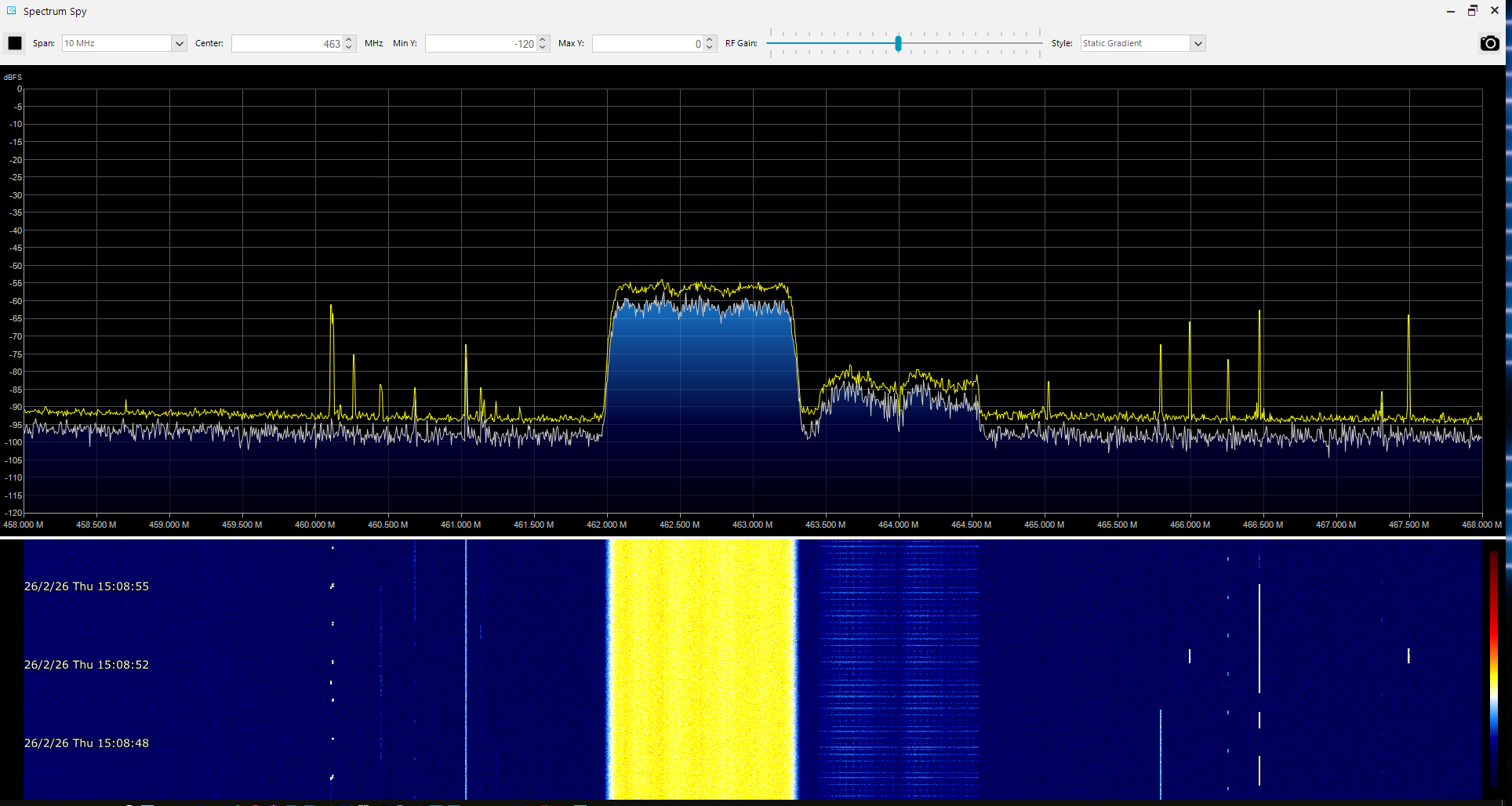Image resolution: width=1512 pixels, height=806 pixels.
Task: Click the black Stop button
Action: [x=15, y=43]
